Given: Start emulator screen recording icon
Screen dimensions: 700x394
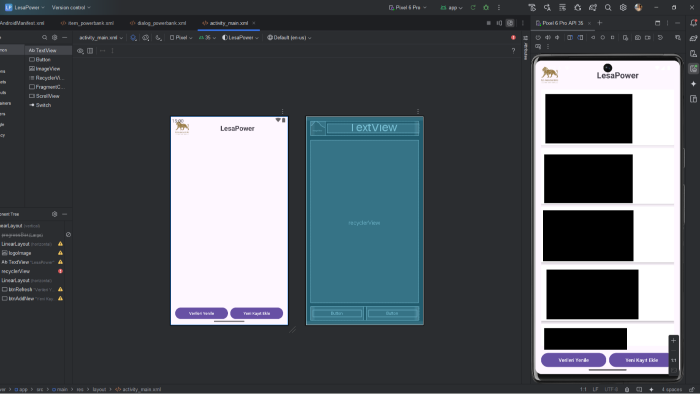Looking at the screenshot, I should [x=648, y=38].
